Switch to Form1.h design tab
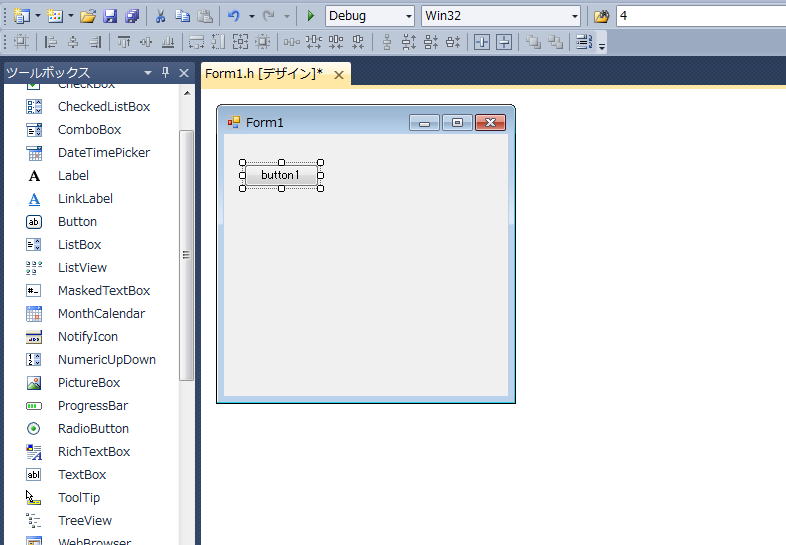 point(264,74)
